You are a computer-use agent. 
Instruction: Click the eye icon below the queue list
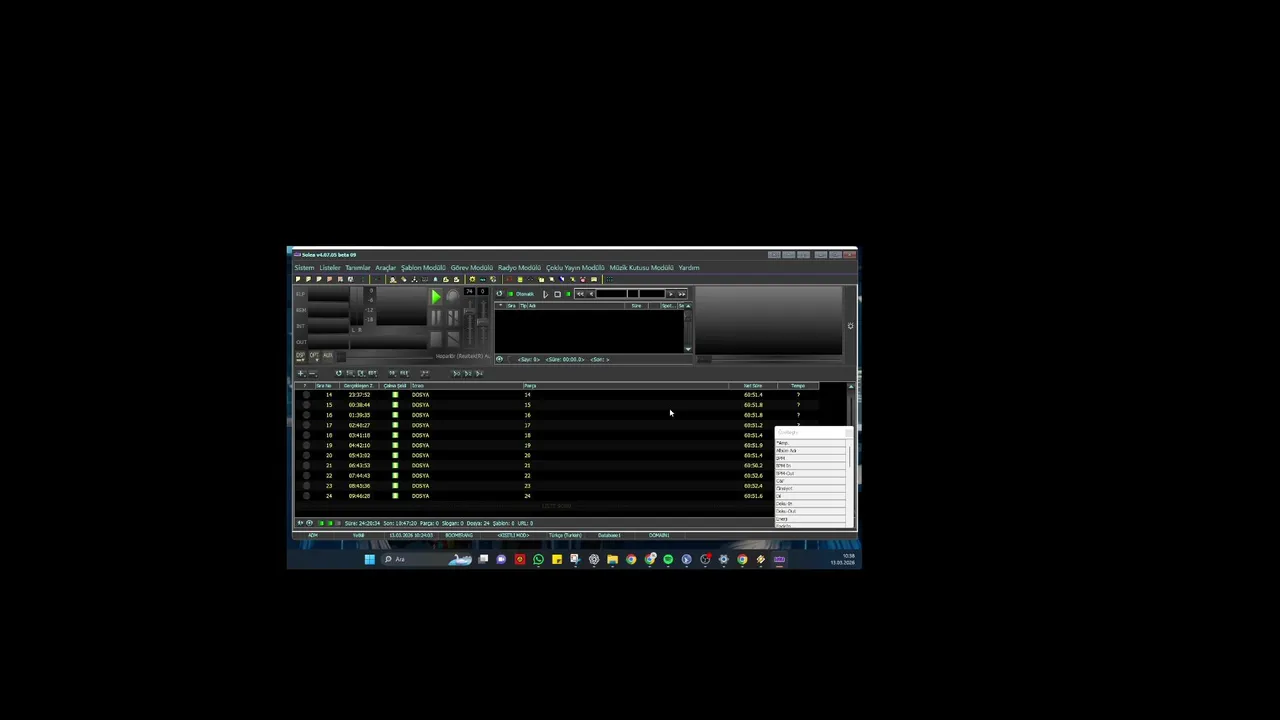(499, 359)
